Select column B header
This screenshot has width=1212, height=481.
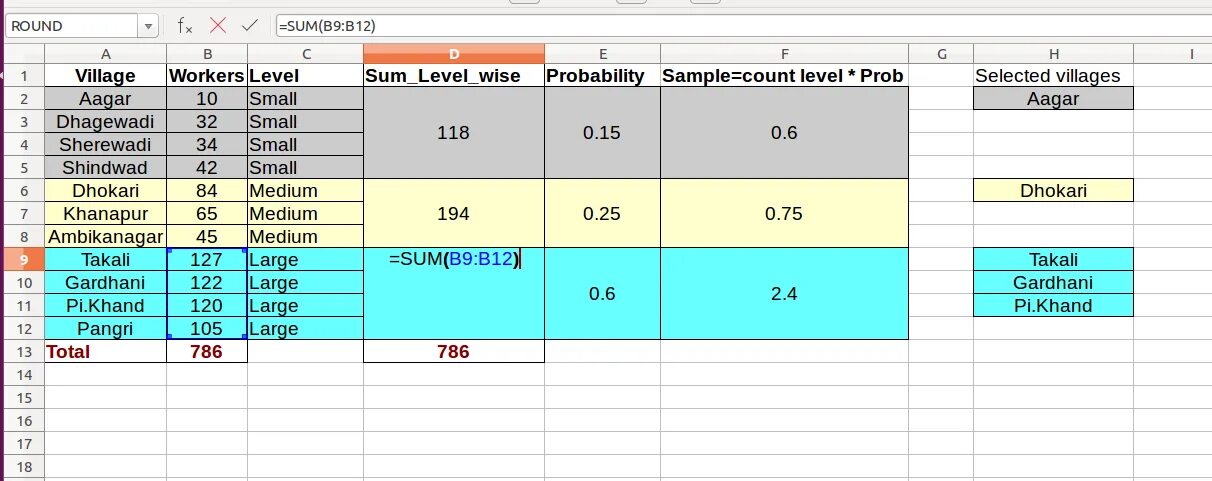click(207, 54)
